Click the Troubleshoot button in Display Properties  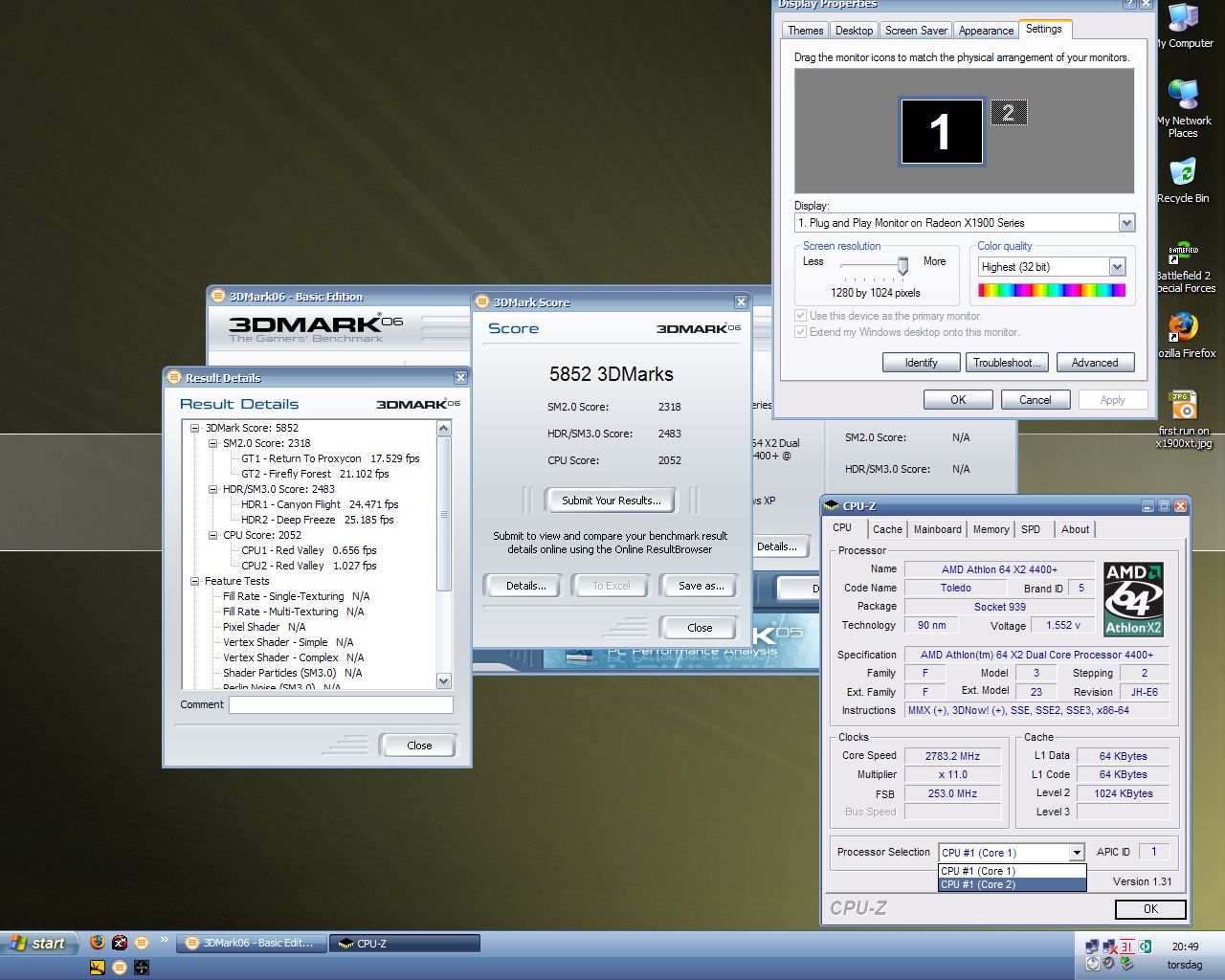[1008, 363]
